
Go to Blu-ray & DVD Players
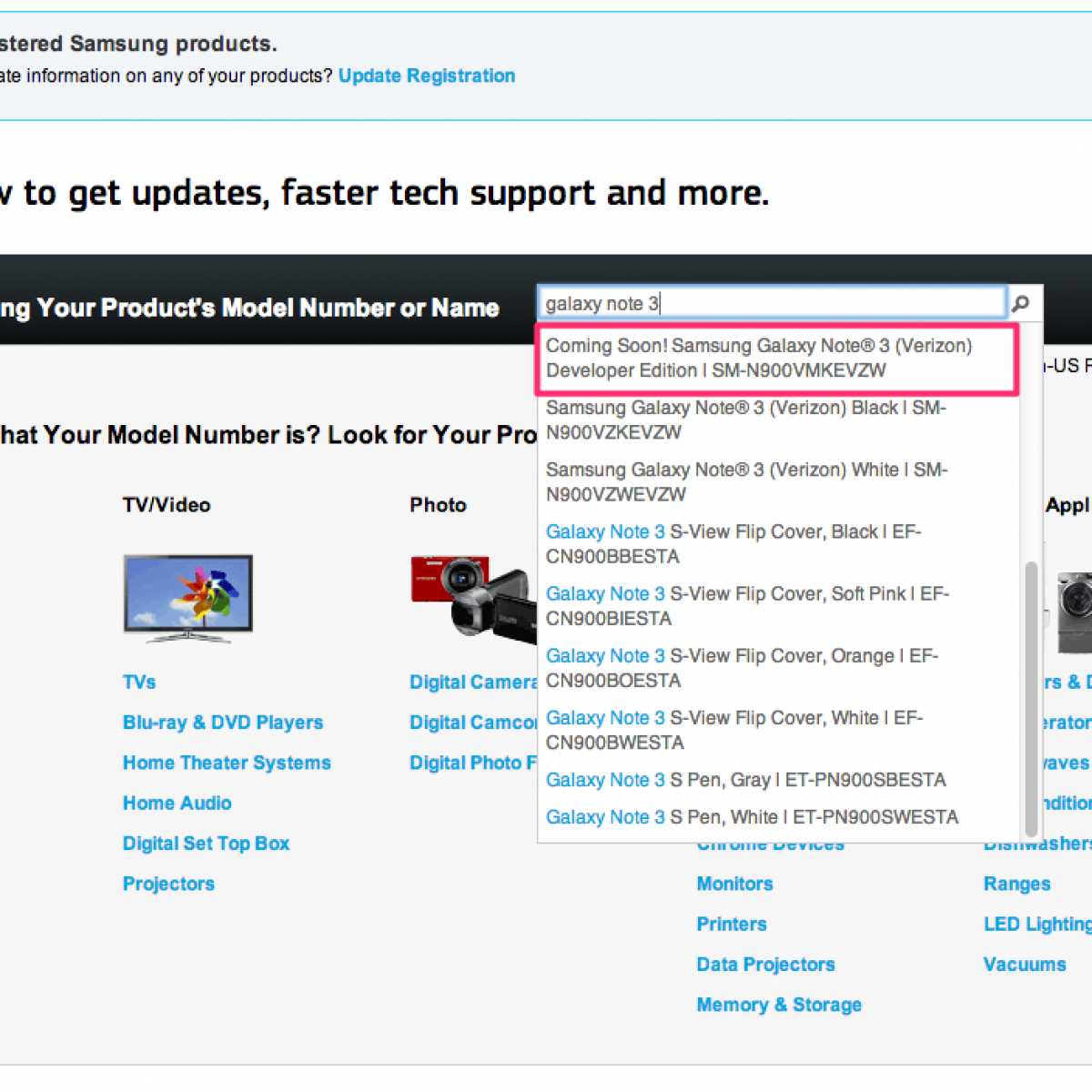pos(223,723)
